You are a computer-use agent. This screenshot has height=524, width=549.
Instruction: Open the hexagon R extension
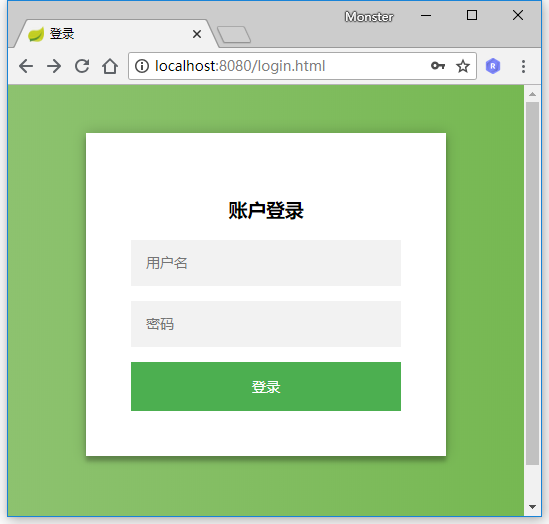pos(493,66)
